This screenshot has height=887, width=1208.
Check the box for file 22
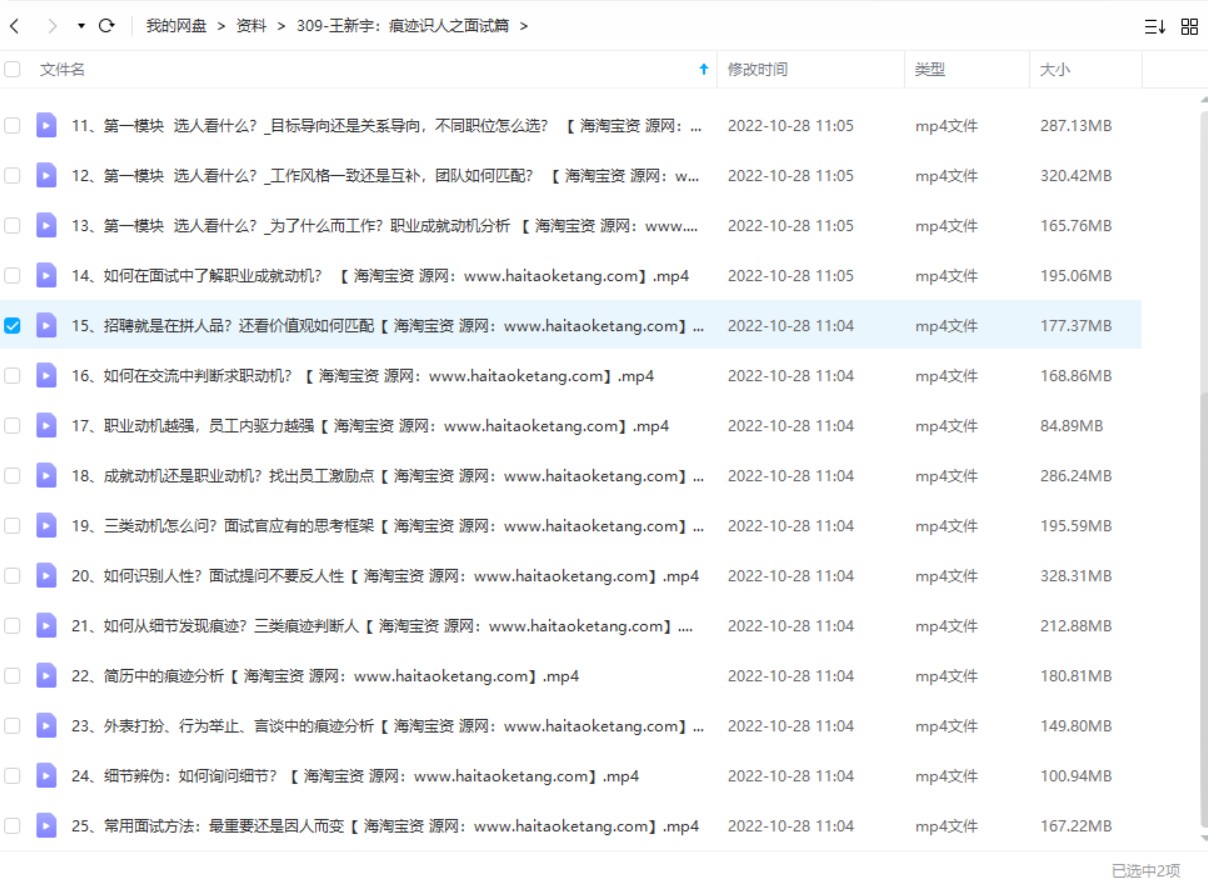click(x=12, y=675)
